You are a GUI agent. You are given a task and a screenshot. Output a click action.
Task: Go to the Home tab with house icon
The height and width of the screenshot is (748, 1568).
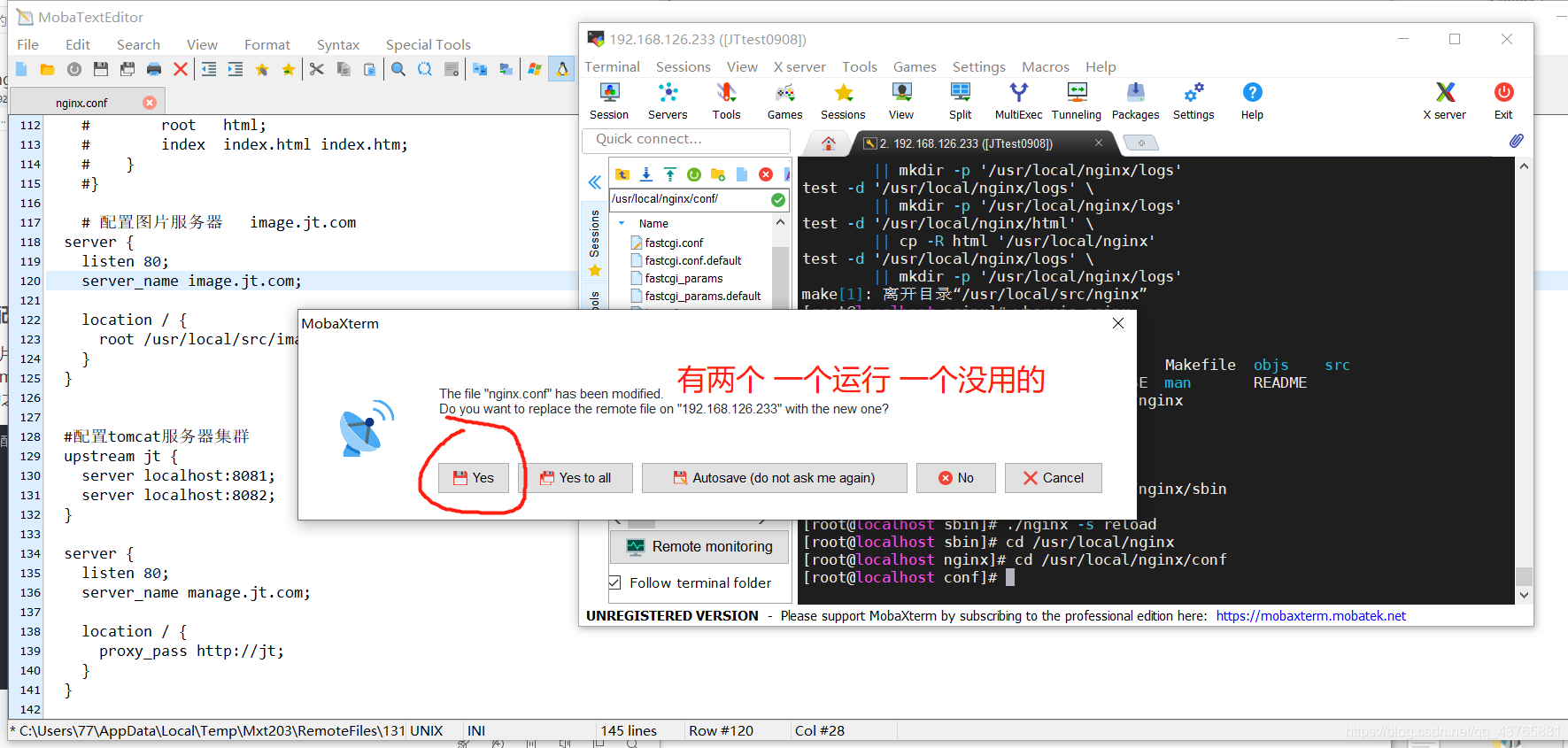[x=829, y=143]
